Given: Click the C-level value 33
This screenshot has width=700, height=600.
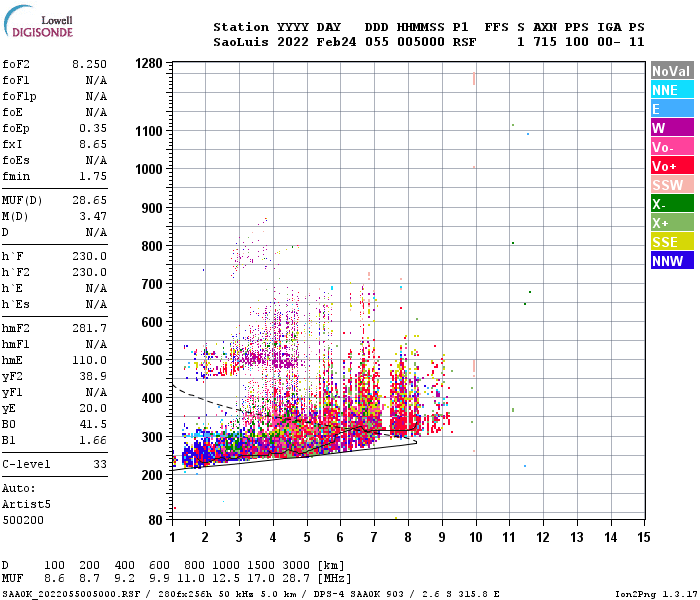Looking at the screenshot, I should (x=100, y=464).
